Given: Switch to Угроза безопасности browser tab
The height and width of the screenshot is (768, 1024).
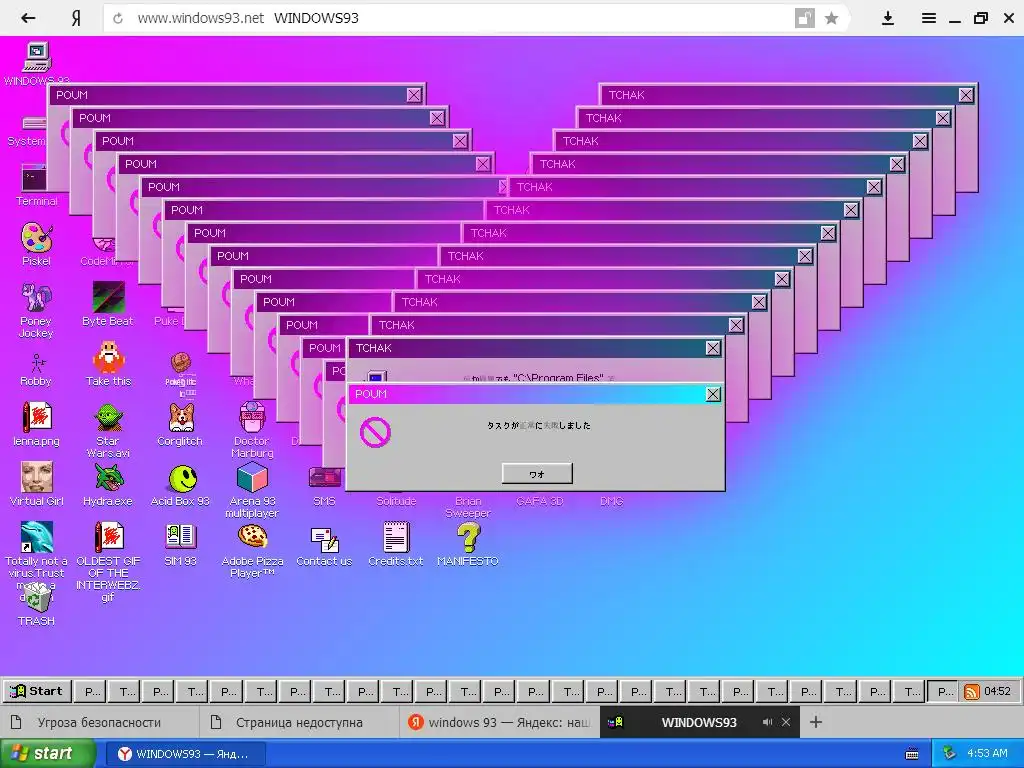Looking at the screenshot, I should 99,722.
